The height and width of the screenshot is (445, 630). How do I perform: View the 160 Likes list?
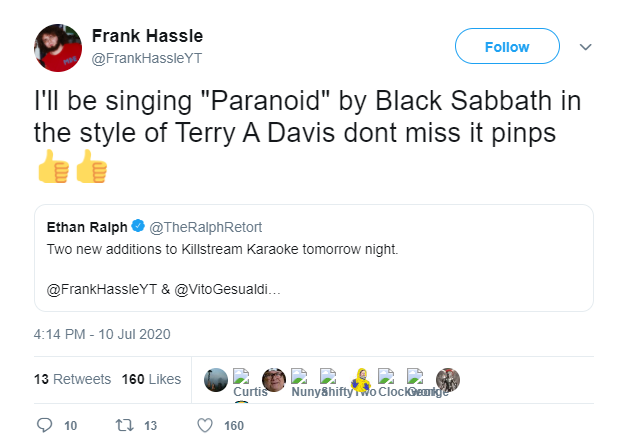151,379
